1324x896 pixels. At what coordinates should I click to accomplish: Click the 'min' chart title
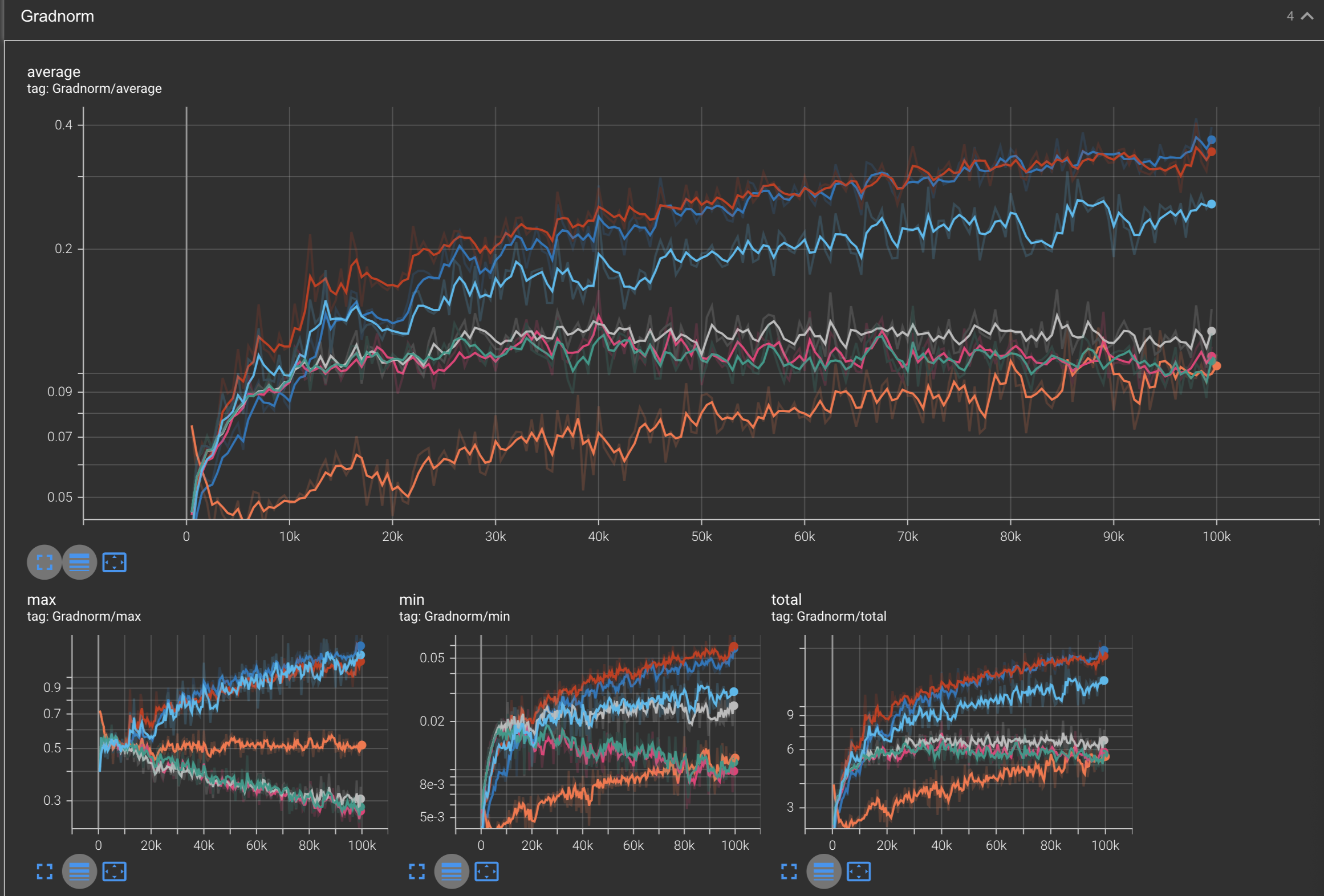(412, 600)
